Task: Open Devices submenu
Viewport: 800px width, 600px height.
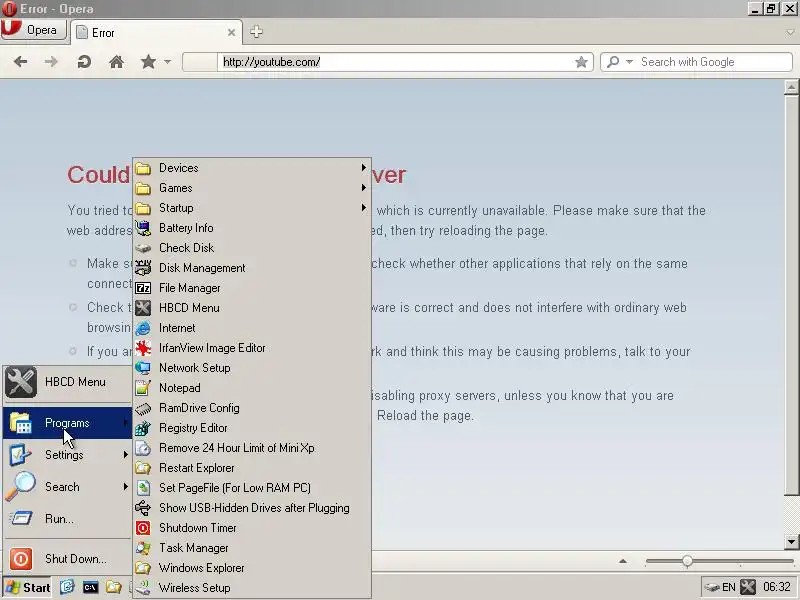Action: tap(252, 168)
